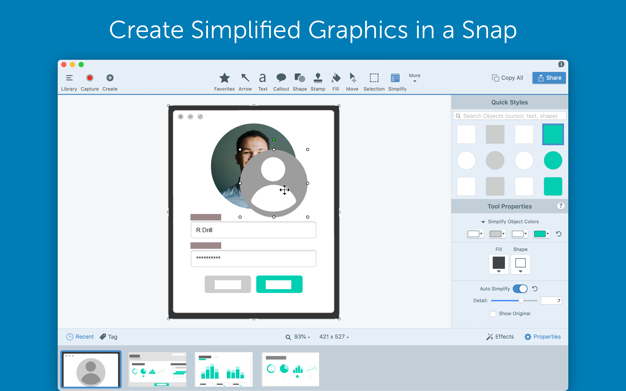Collapse Simplify Object Colors section
Screen dimensions: 626x391
pos(483,222)
